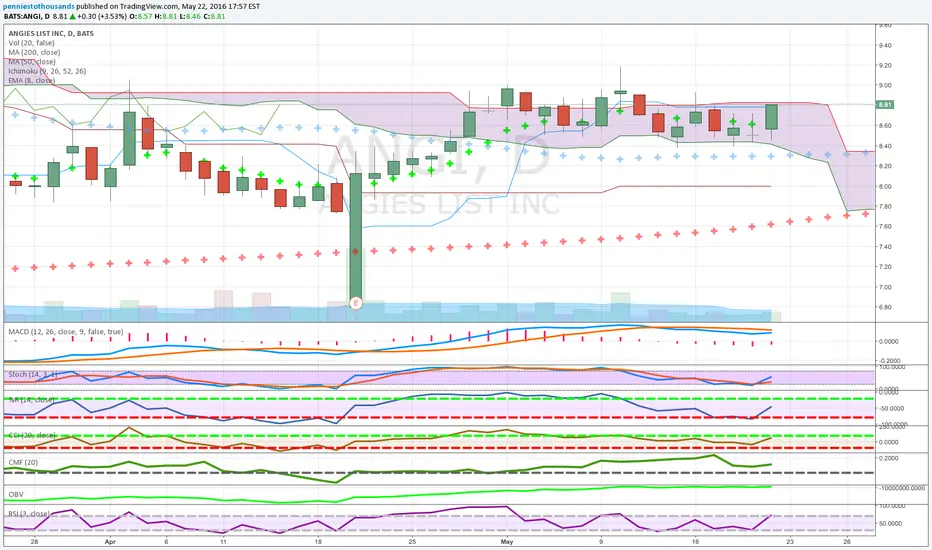
Task: Click the CMF (20) pane label
Action: [x=23, y=462]
